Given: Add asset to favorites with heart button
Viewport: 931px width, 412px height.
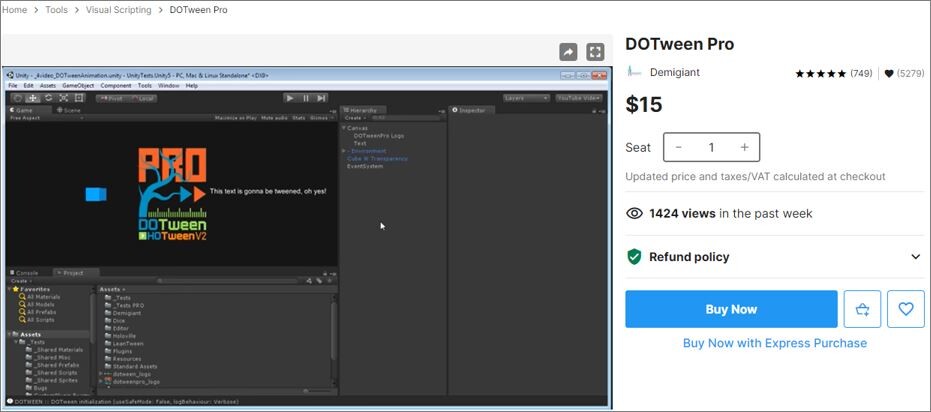Looking at the screenshot, I should pos(905,309).
